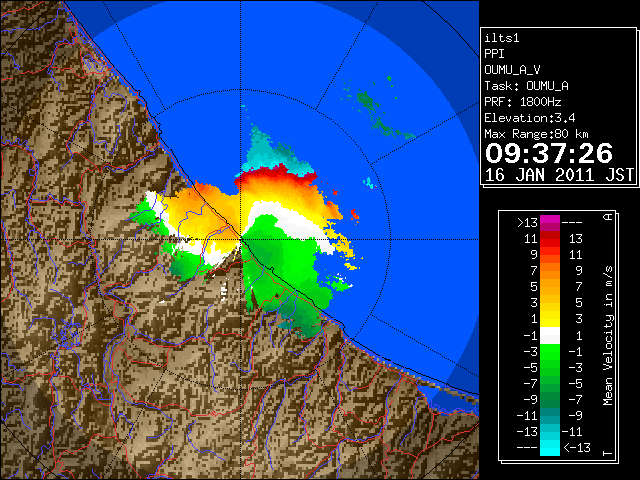Click the "Mean Velocity in m/s" legend title

[x=608, y=335]
